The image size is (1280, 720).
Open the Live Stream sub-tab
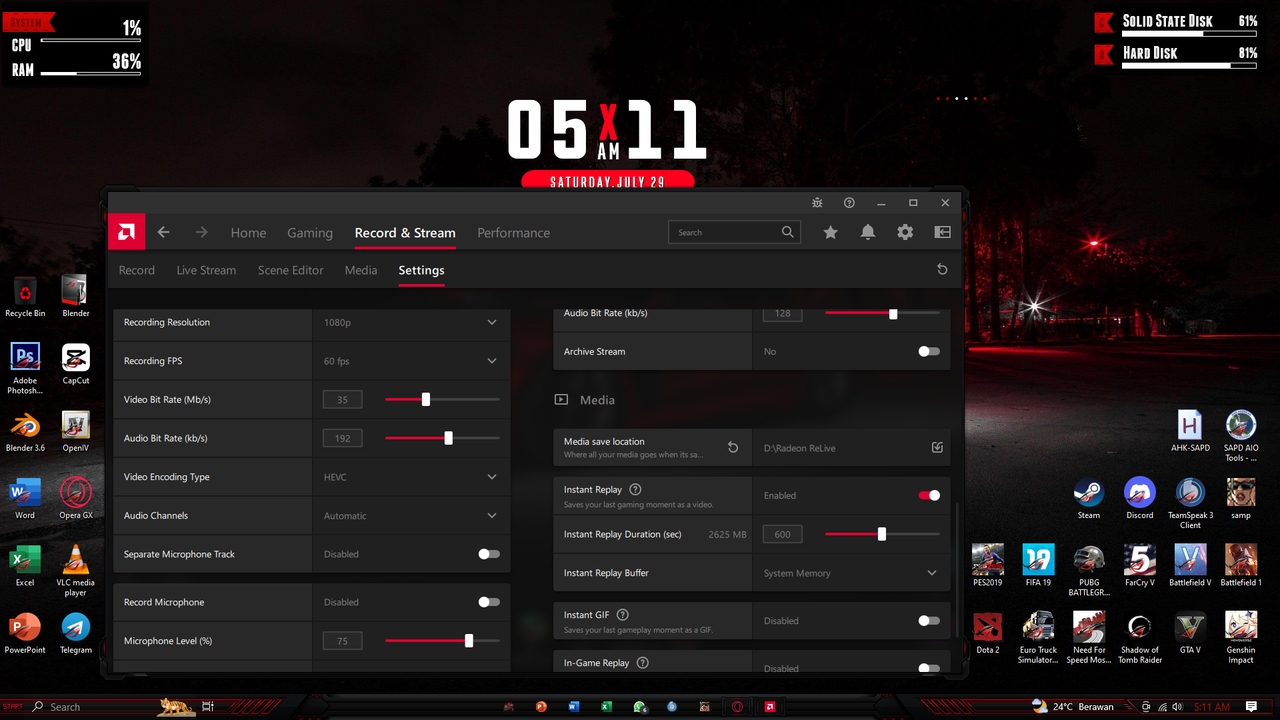tap(206, 270)
